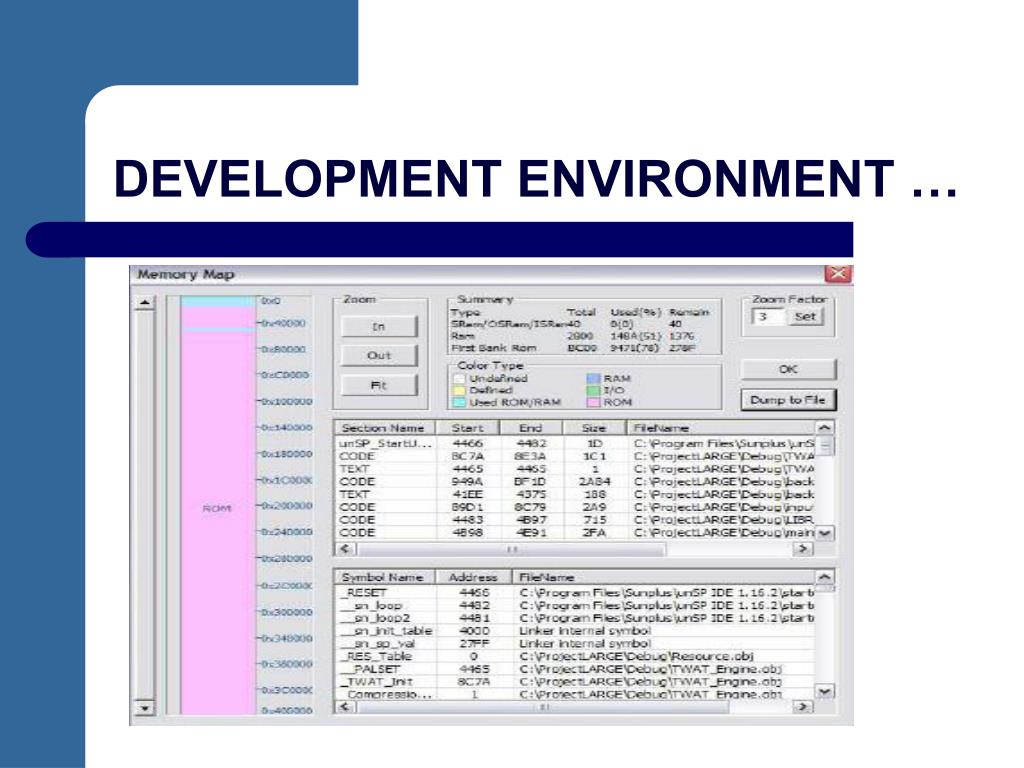Click the 0x100000 address marker
The width and height of the screenshot is (1024, 768).
286,402
